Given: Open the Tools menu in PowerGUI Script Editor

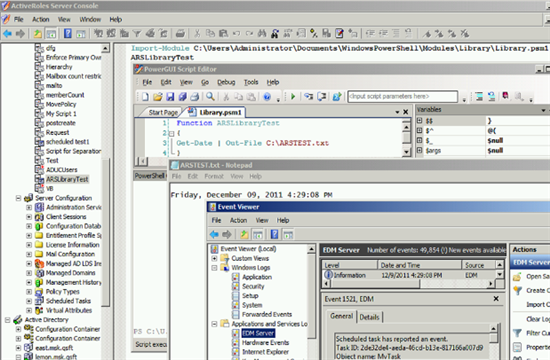Looking at the screenshot, I should click(x=251, y=82).
